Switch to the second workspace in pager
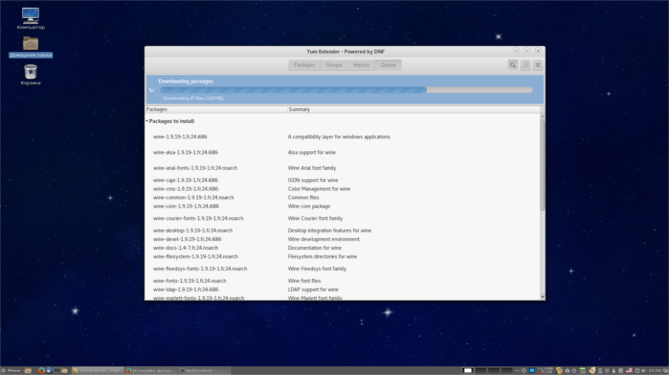The image size is (669, 375). tap(480, 370)
